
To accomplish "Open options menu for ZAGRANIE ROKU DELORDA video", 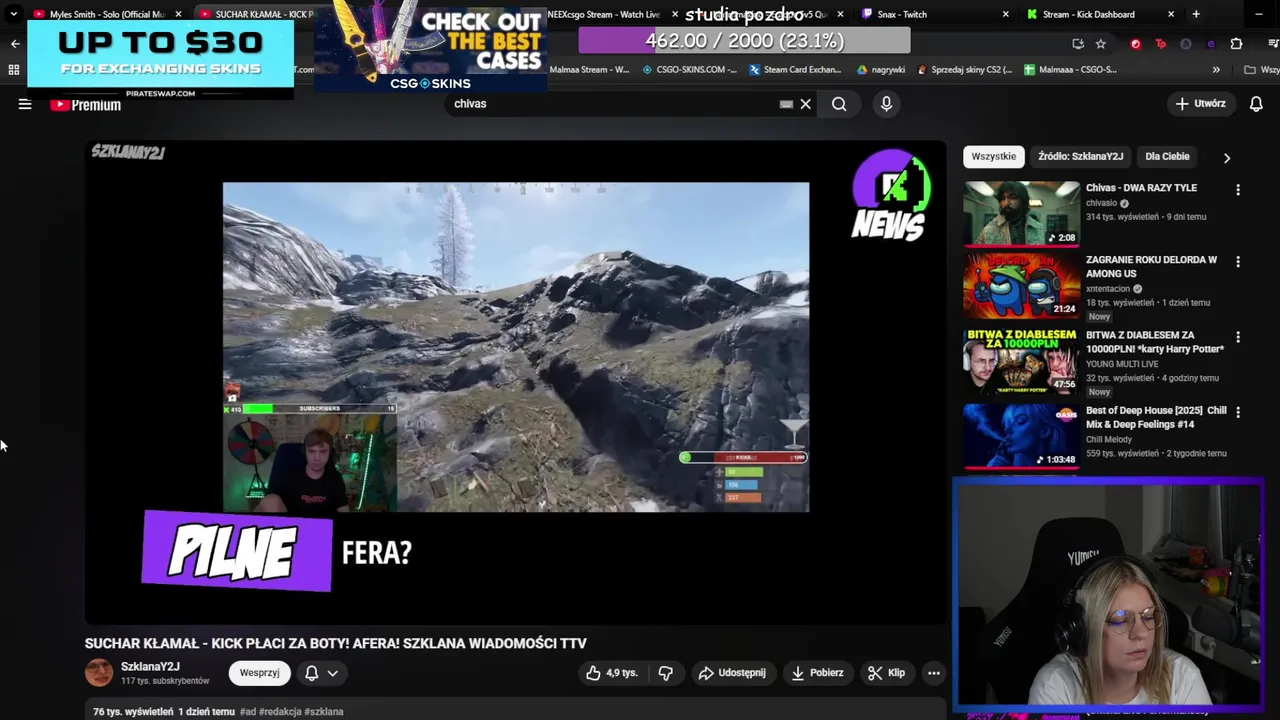I will tap(1238, 262).
